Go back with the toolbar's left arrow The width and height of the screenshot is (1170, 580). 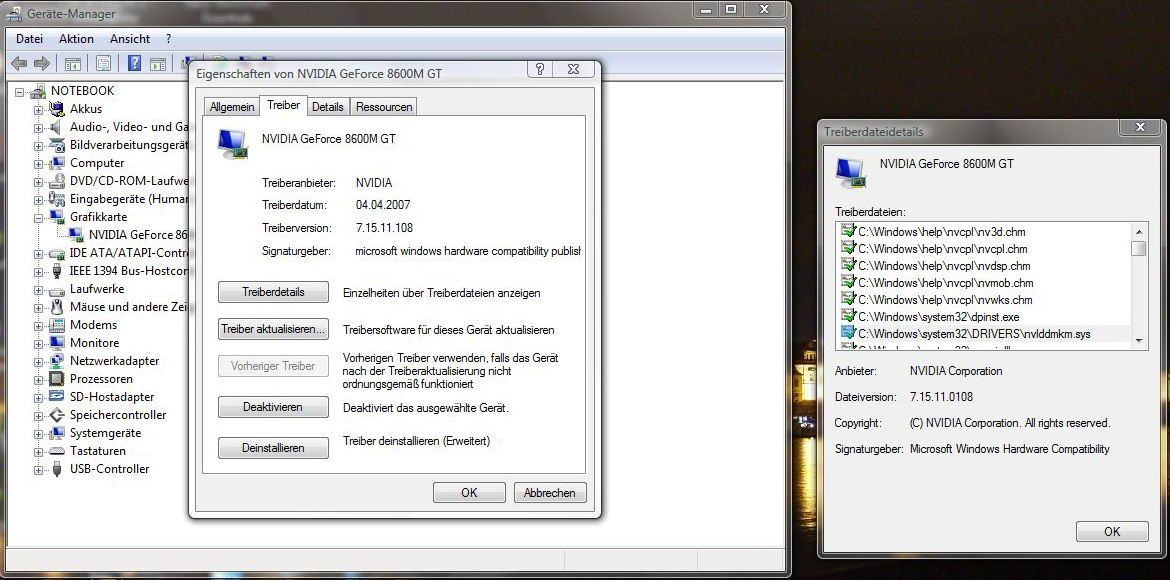click(x=19, y=63)
